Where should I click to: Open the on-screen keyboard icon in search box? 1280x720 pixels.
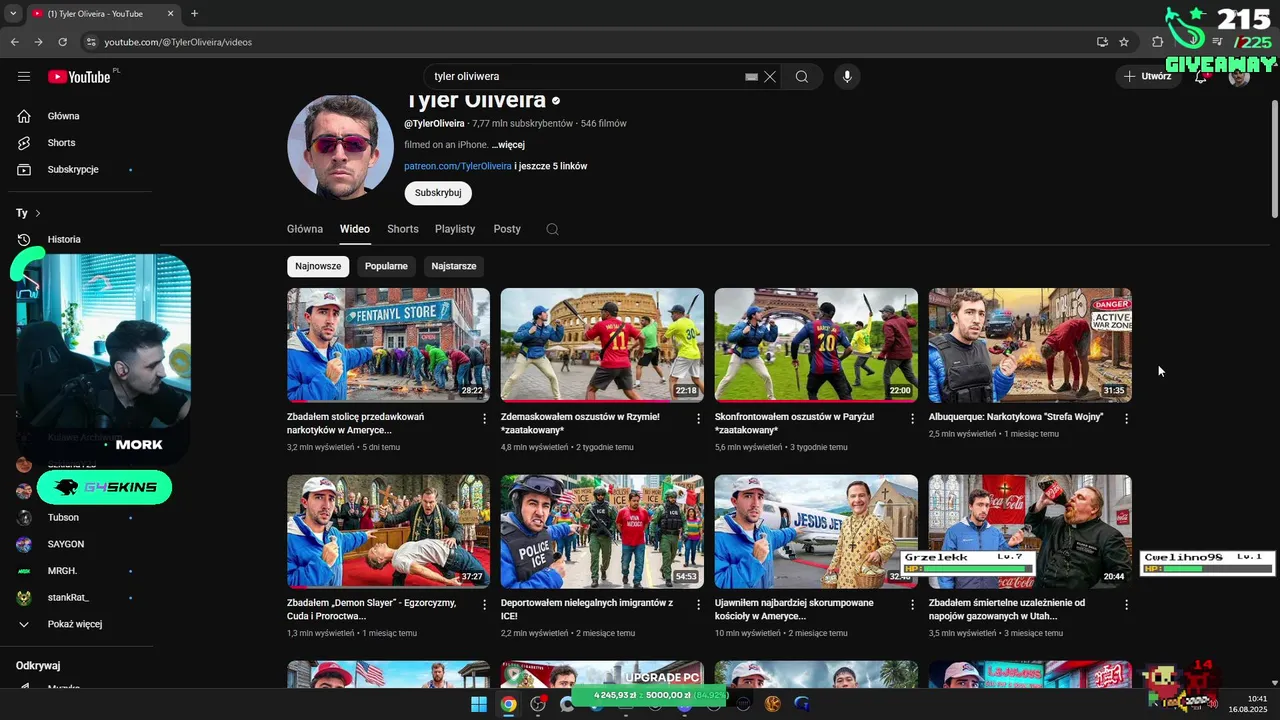pyautogui.click(x=751, y=76)
